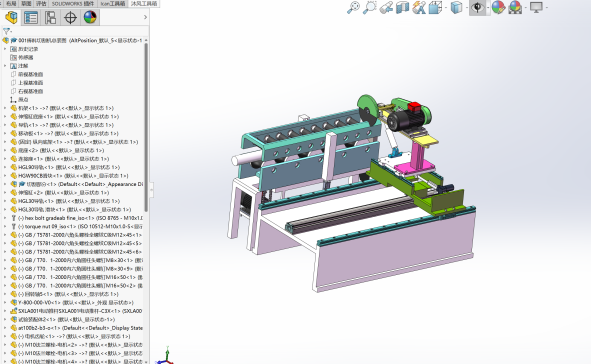This screenshot has height=364, width=591.
Task: Select the 右视基准面 plane item
Action: (31, 91)
